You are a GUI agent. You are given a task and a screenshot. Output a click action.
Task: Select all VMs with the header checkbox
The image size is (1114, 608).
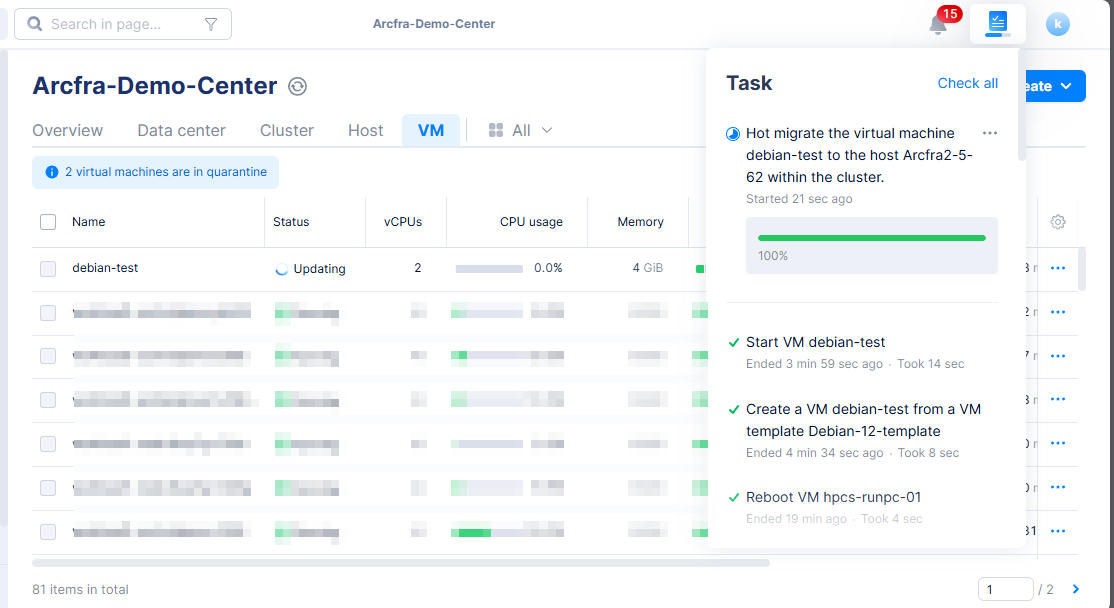pos(48,222)
